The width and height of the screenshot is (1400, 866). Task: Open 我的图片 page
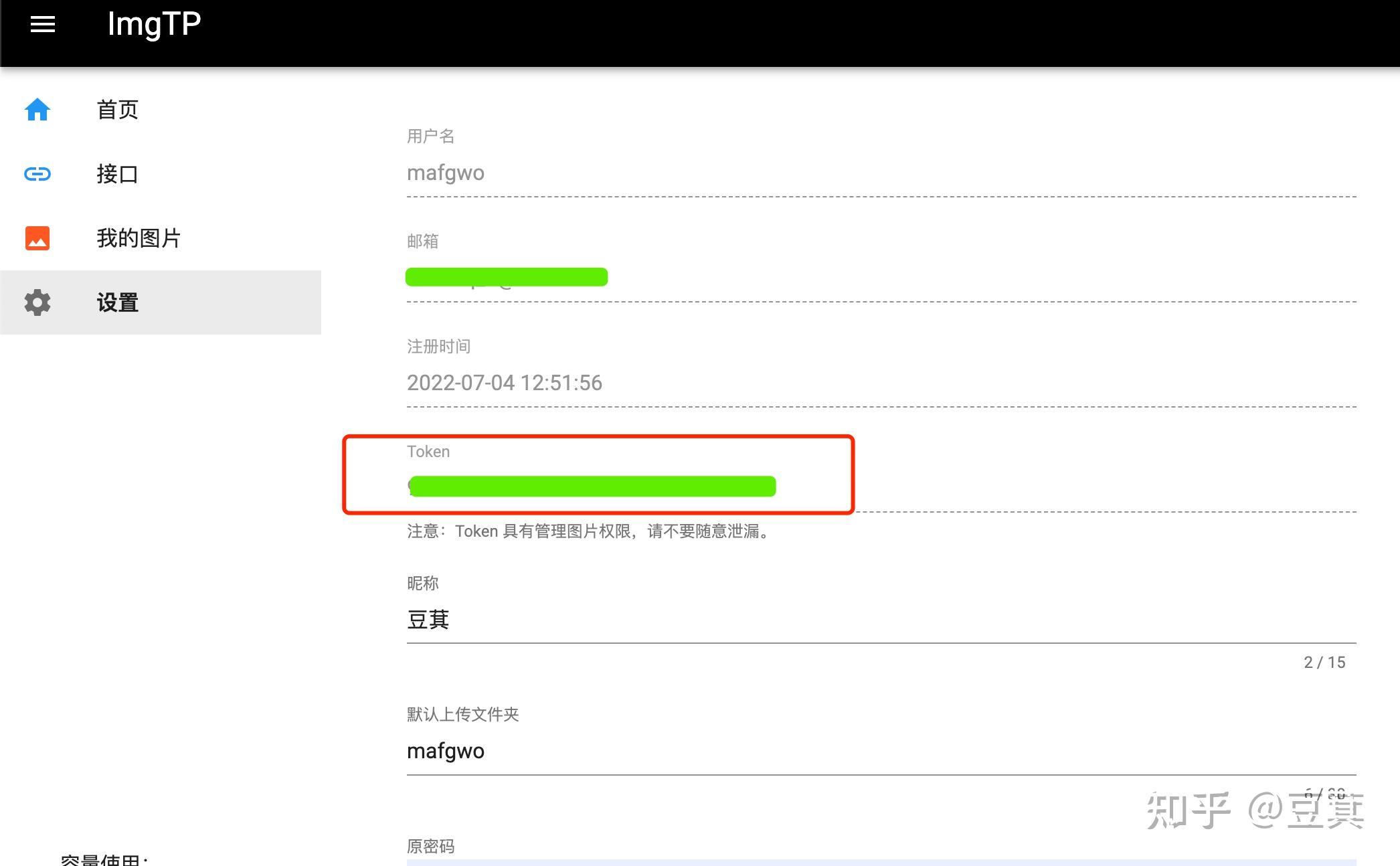point(139,238)
